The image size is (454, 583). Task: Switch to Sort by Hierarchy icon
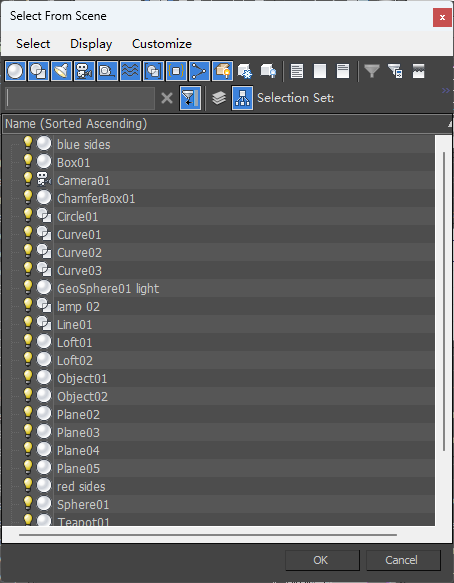(242, 99)
